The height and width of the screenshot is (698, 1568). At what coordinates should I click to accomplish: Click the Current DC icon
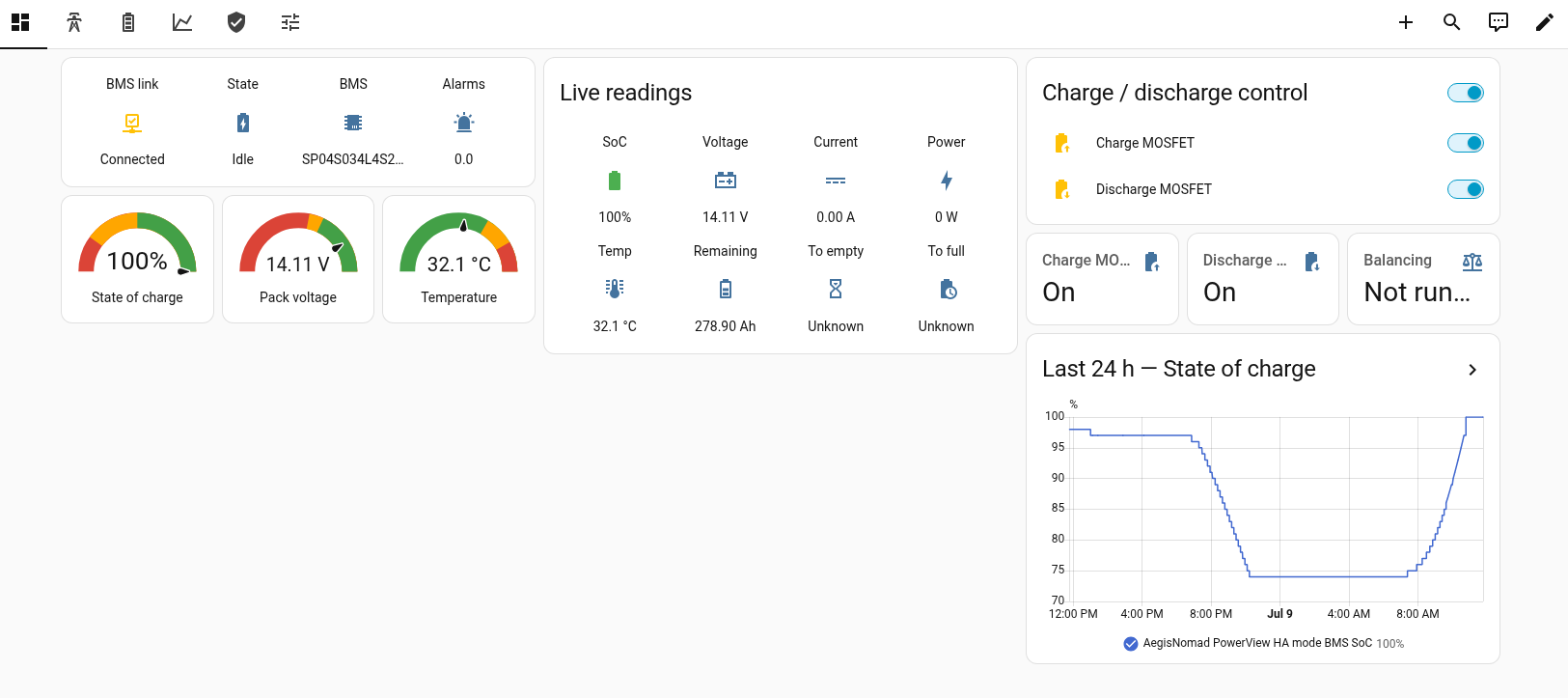836,181
